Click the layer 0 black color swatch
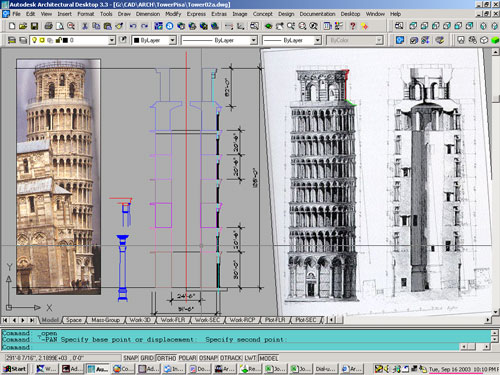500x375 pixels. point(65,40)
